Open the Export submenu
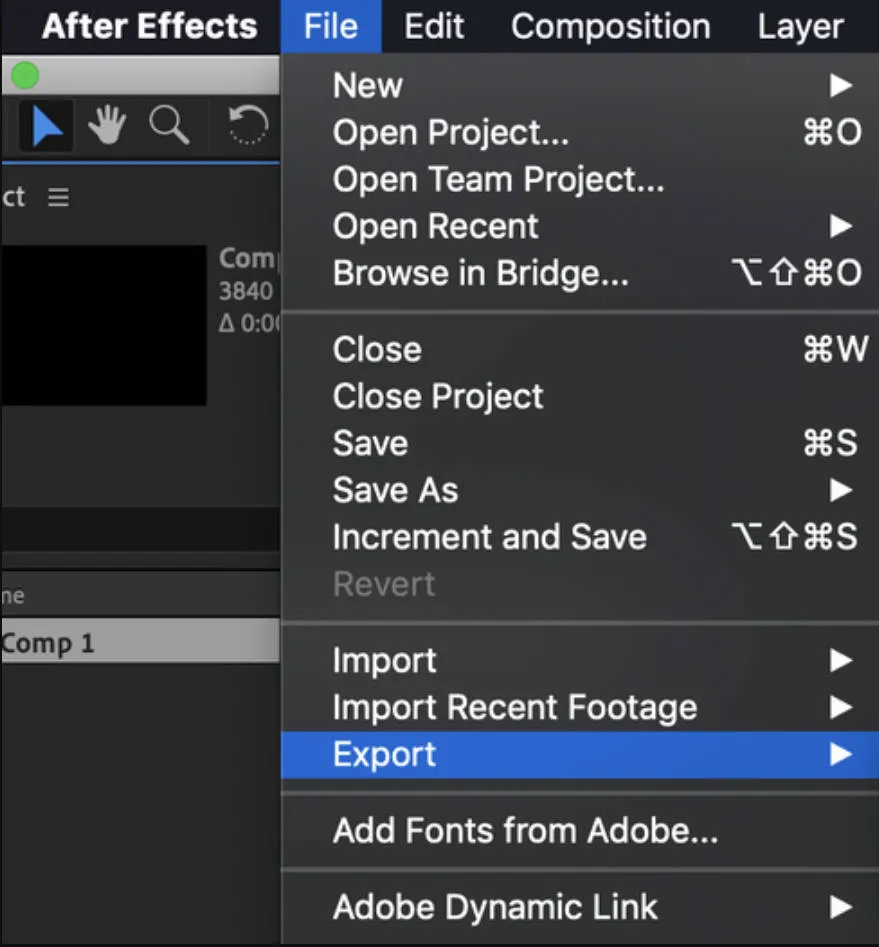 [x=383, y=754]
